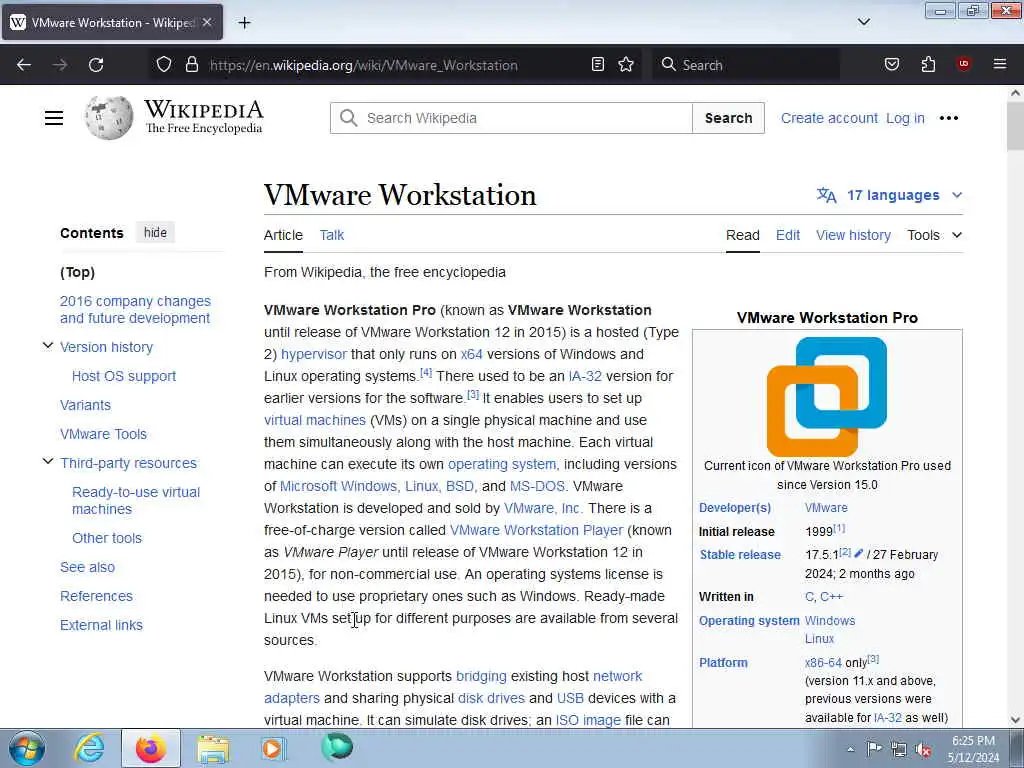Jump to Other tools section
The height and width of the screenshot is (768, 1024).
(x=106, y=538)
